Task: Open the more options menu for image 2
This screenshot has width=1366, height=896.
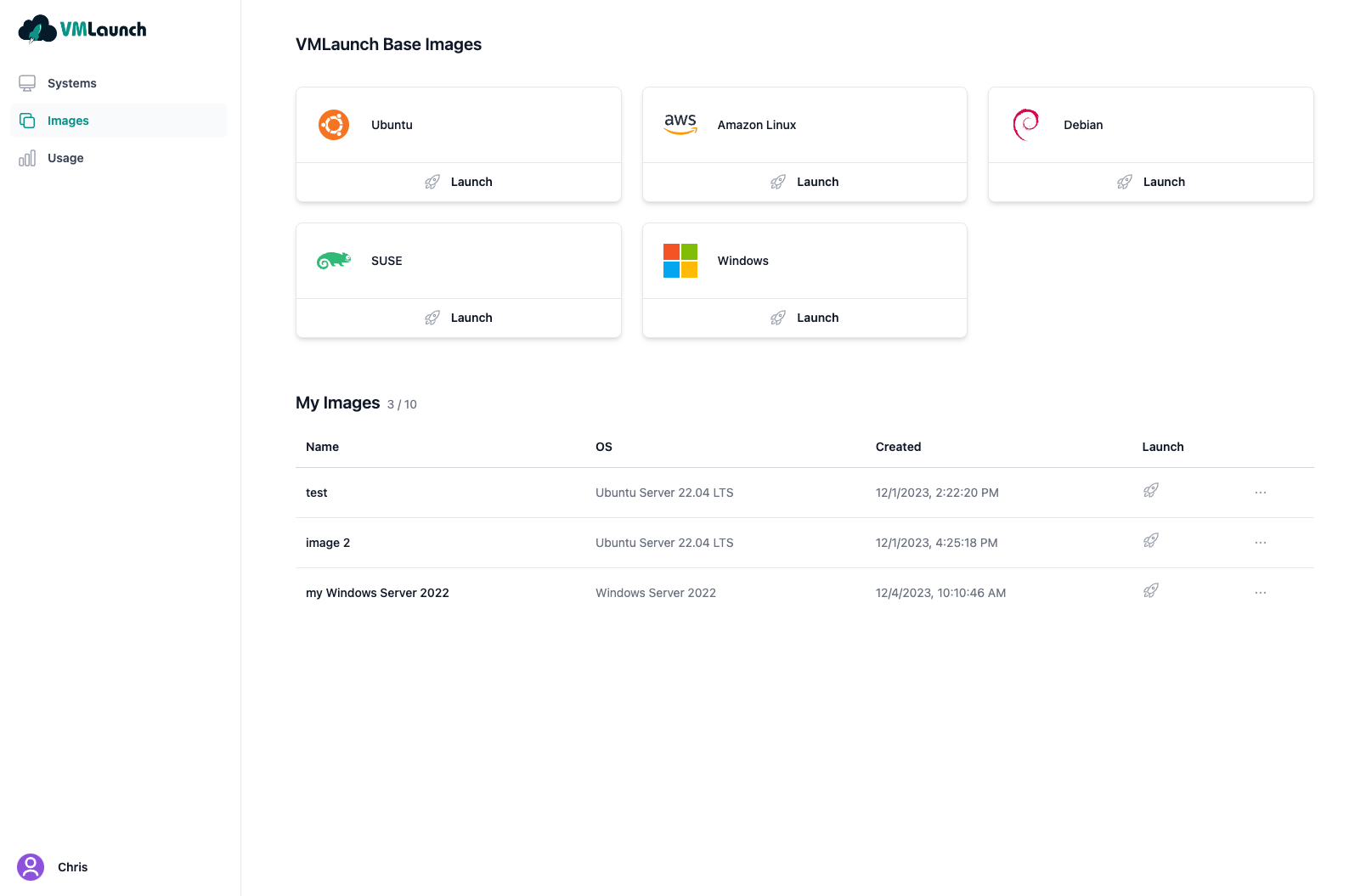Action: pyautogui.click(x=1261, y=543)
